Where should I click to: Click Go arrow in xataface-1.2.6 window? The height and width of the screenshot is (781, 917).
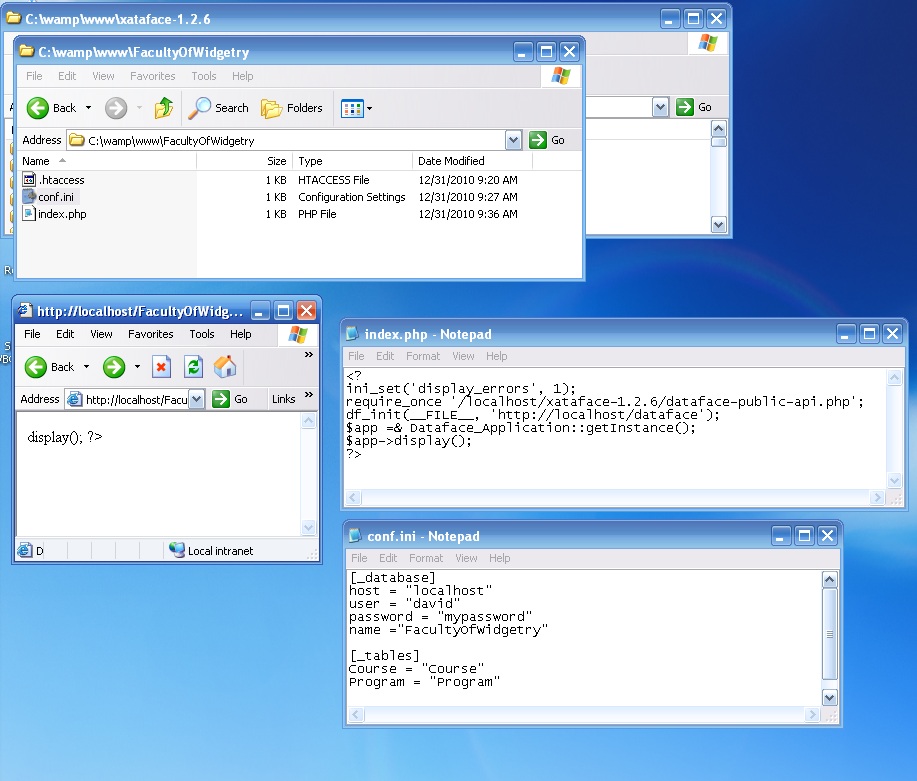684,107
